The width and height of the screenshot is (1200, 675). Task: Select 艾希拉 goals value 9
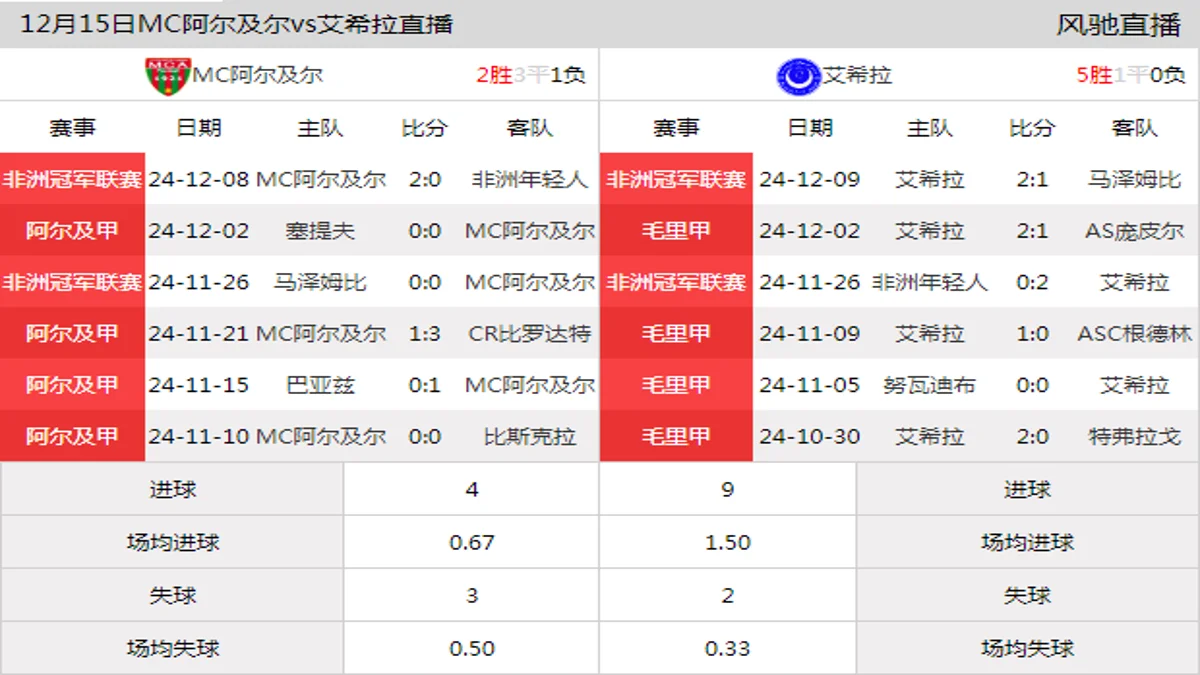tap(728, 490)
